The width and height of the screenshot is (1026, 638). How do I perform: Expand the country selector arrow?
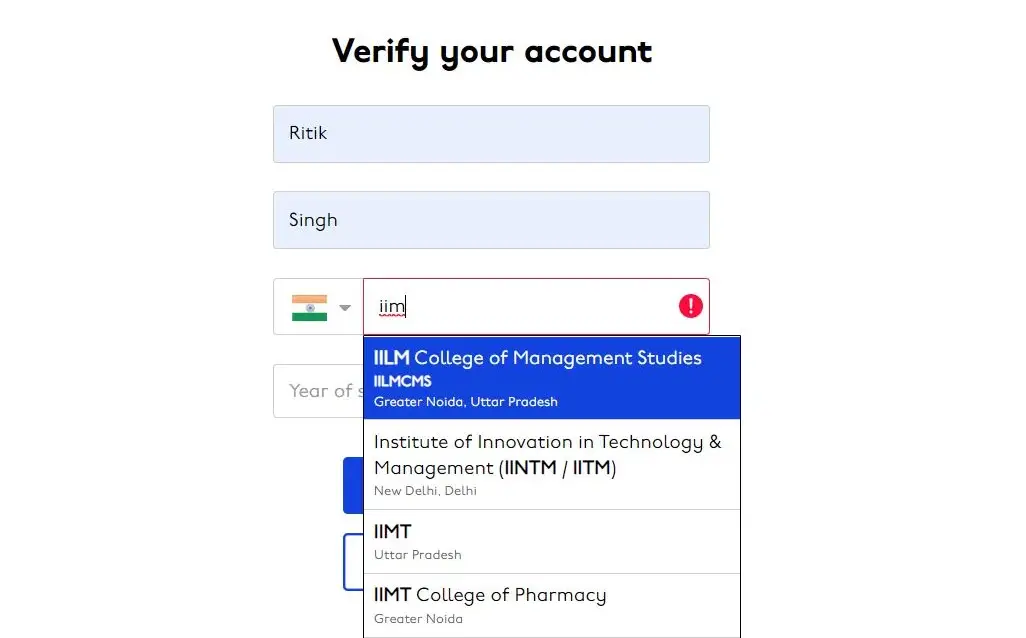tap(345, 308)
